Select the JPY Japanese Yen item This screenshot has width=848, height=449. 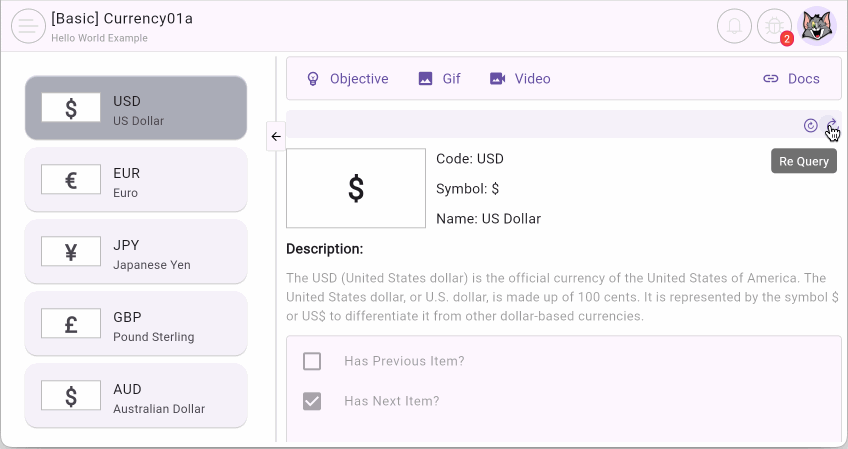coord(135,252)
